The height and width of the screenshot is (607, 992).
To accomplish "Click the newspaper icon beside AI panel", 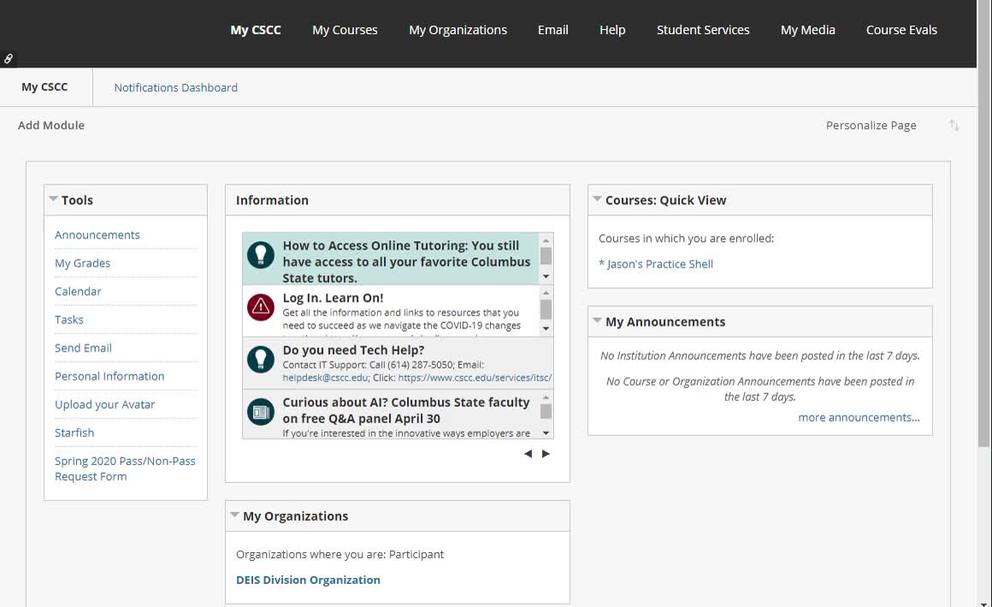I will click(261, 411).
